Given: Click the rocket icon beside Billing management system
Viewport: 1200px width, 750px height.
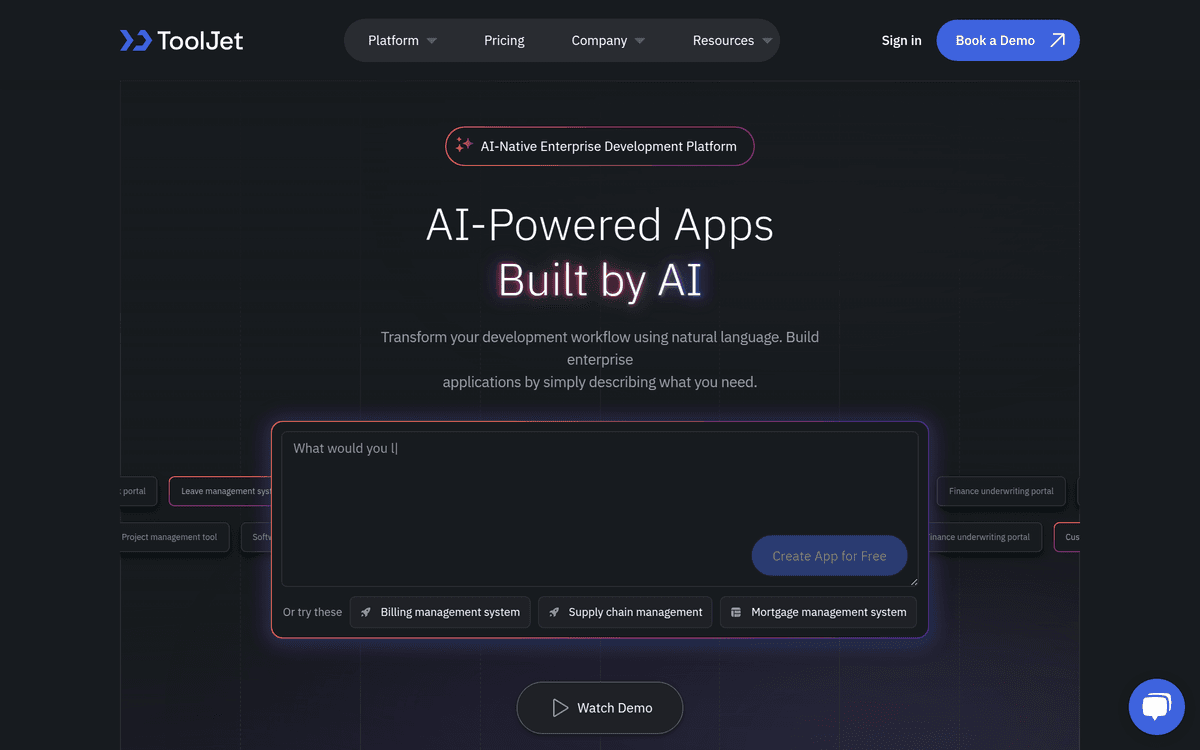Looking at the screenshot, I should pyautogui.click(x=366, y=612).
